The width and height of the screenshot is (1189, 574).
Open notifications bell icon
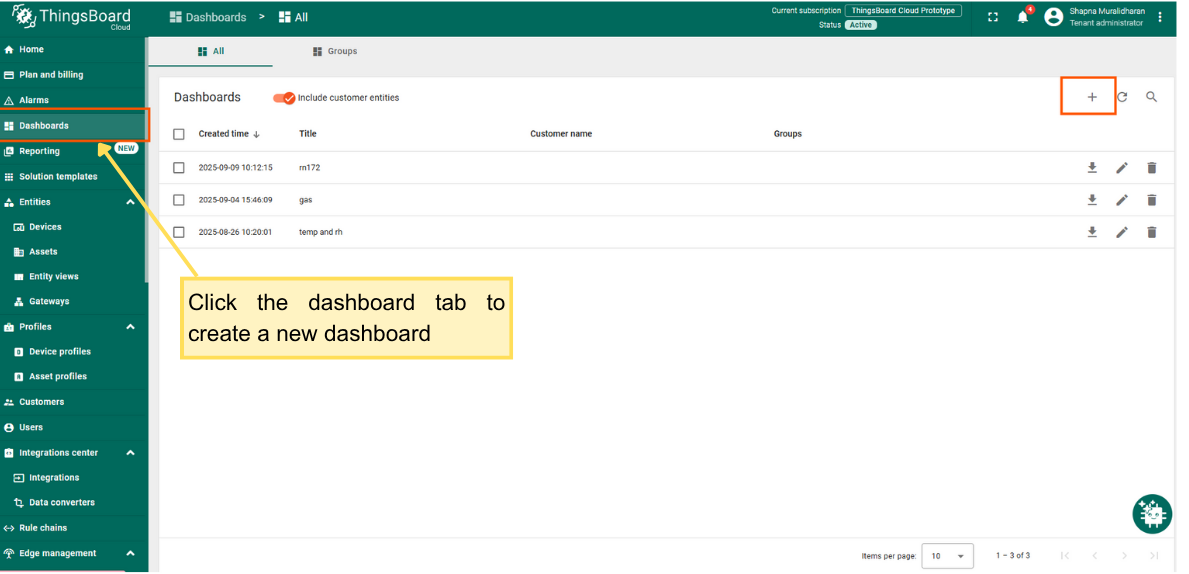(1022, 17)
